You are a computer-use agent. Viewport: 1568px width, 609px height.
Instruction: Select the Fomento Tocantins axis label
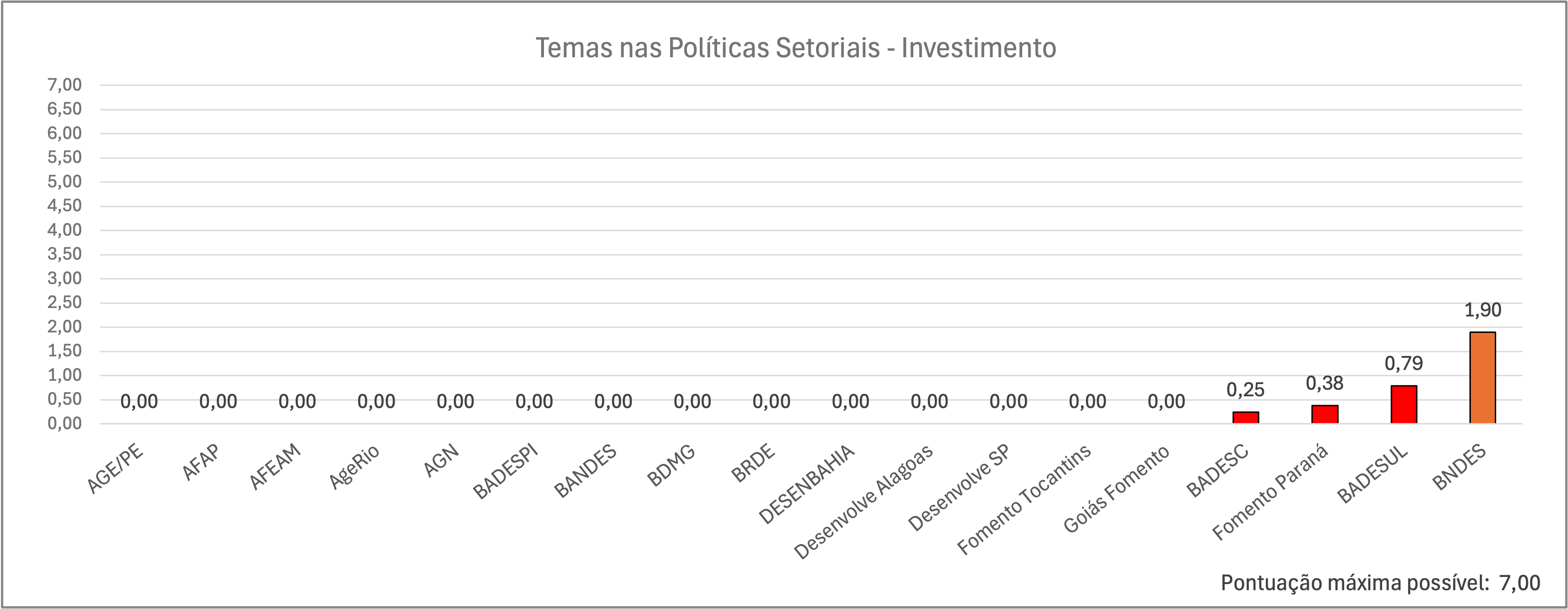[1025, 500]
